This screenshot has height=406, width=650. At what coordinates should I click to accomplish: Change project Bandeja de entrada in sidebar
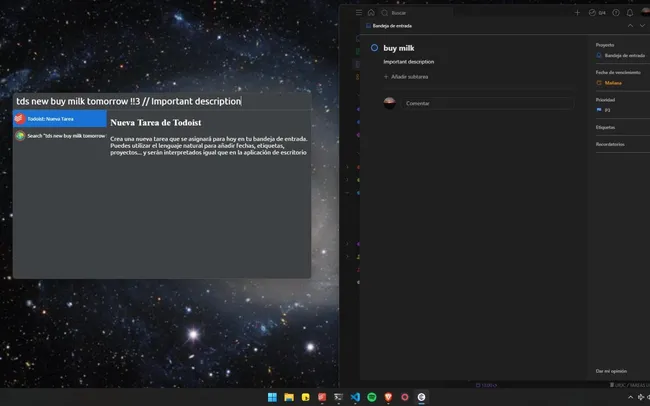(x=621, y=55)
